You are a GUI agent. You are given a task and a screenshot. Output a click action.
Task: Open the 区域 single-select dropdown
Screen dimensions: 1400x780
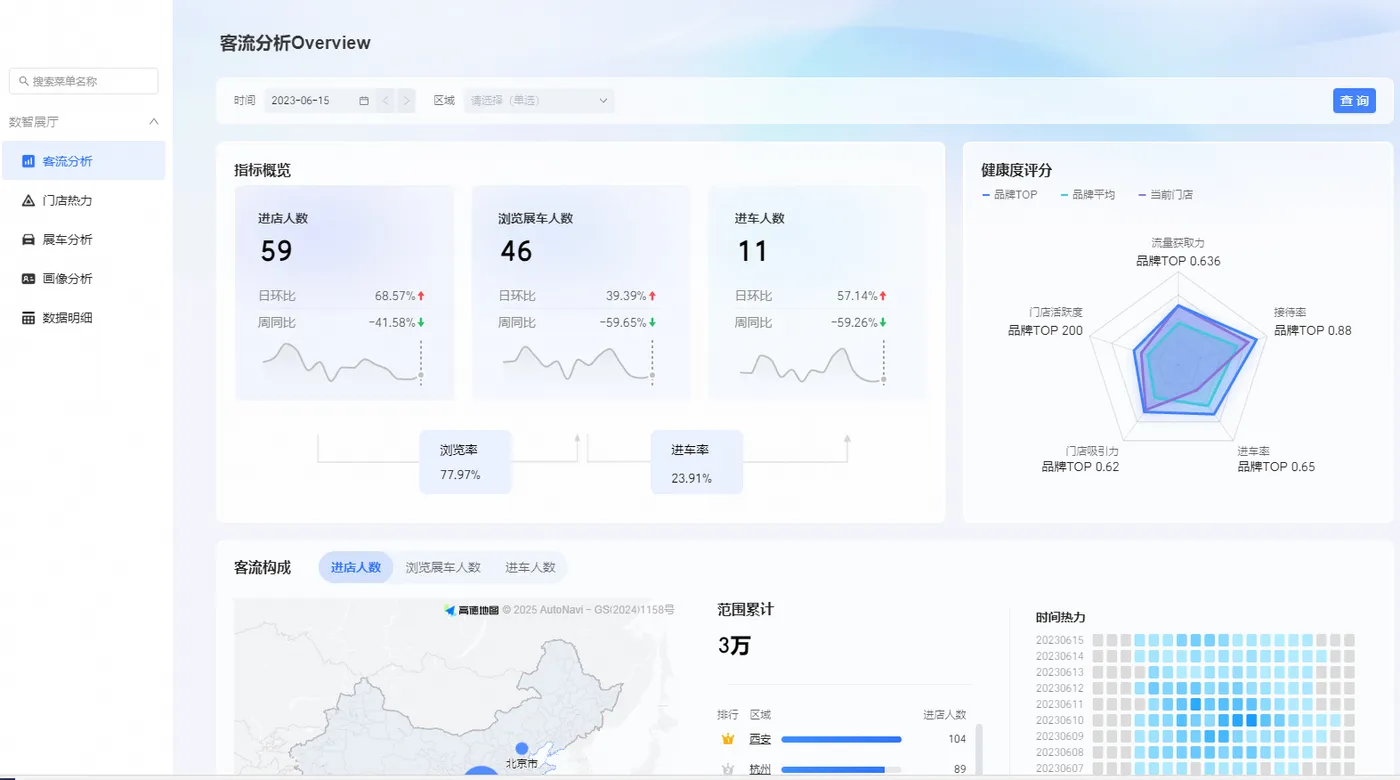[539, 100]
